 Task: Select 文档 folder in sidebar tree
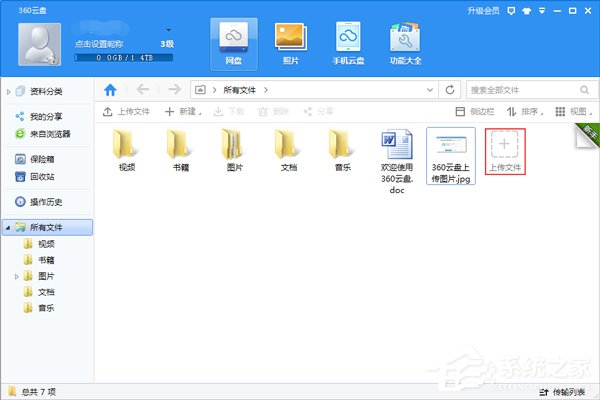(x=46, y=292)
